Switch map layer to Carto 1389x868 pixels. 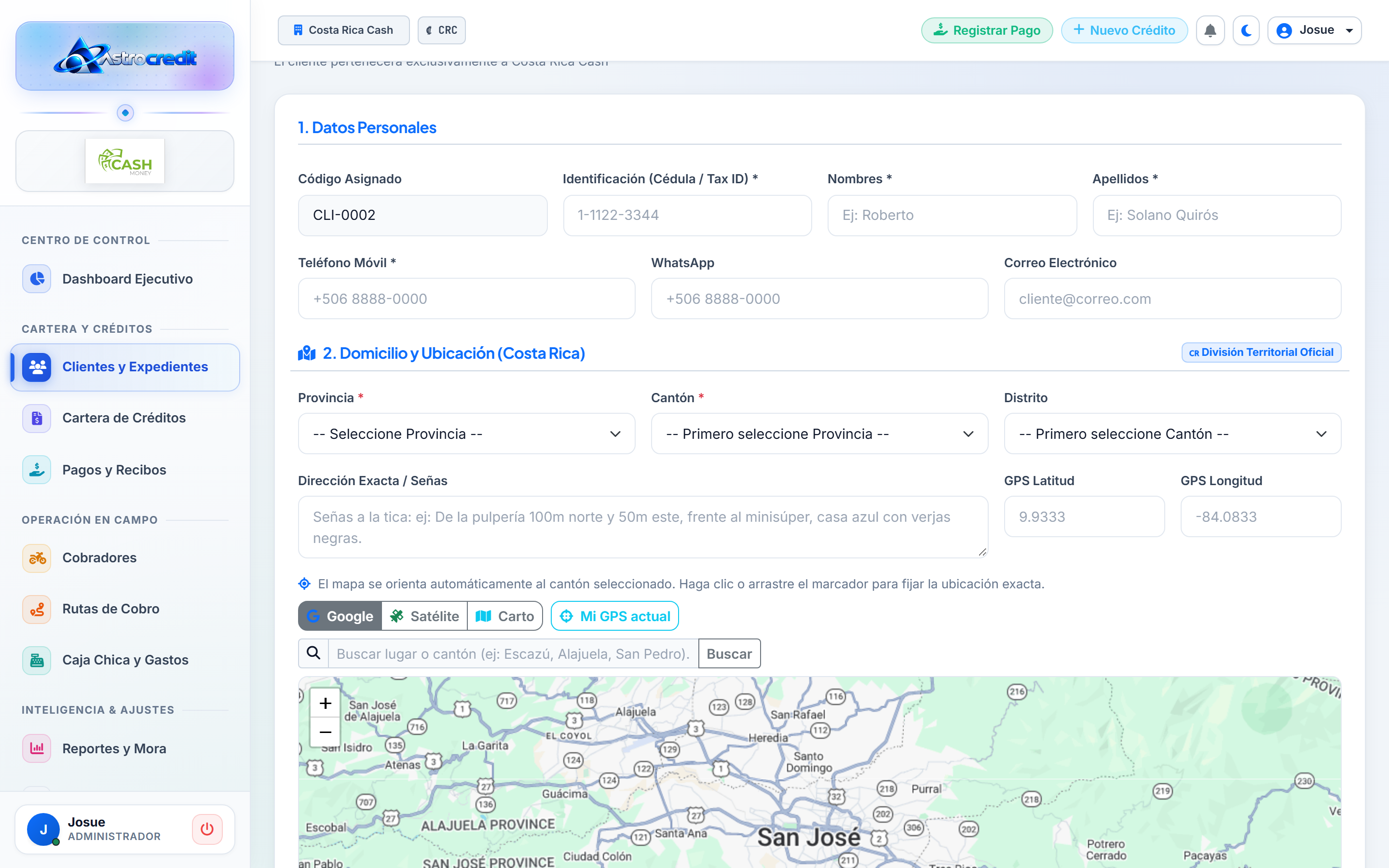point(505,616)
